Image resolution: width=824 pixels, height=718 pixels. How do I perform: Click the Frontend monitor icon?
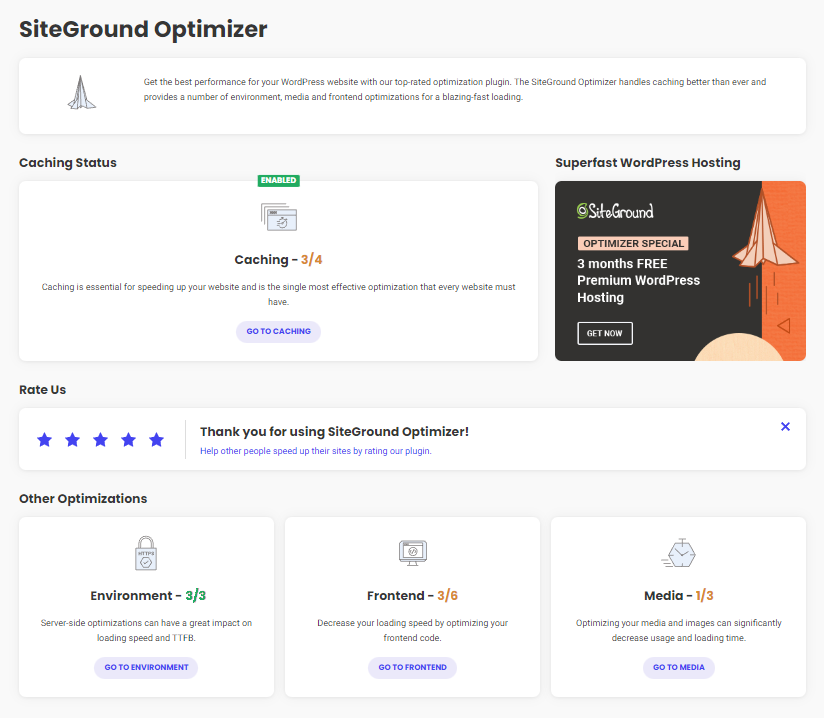point(412,551)
